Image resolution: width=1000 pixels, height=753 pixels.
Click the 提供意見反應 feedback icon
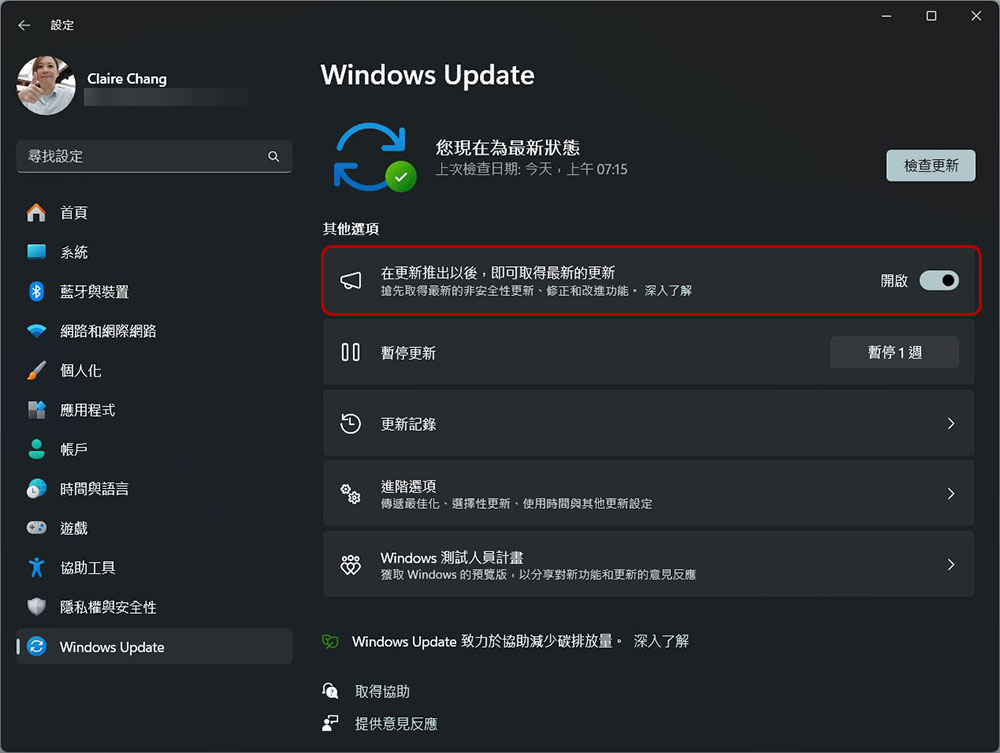(x=330, y=723)
